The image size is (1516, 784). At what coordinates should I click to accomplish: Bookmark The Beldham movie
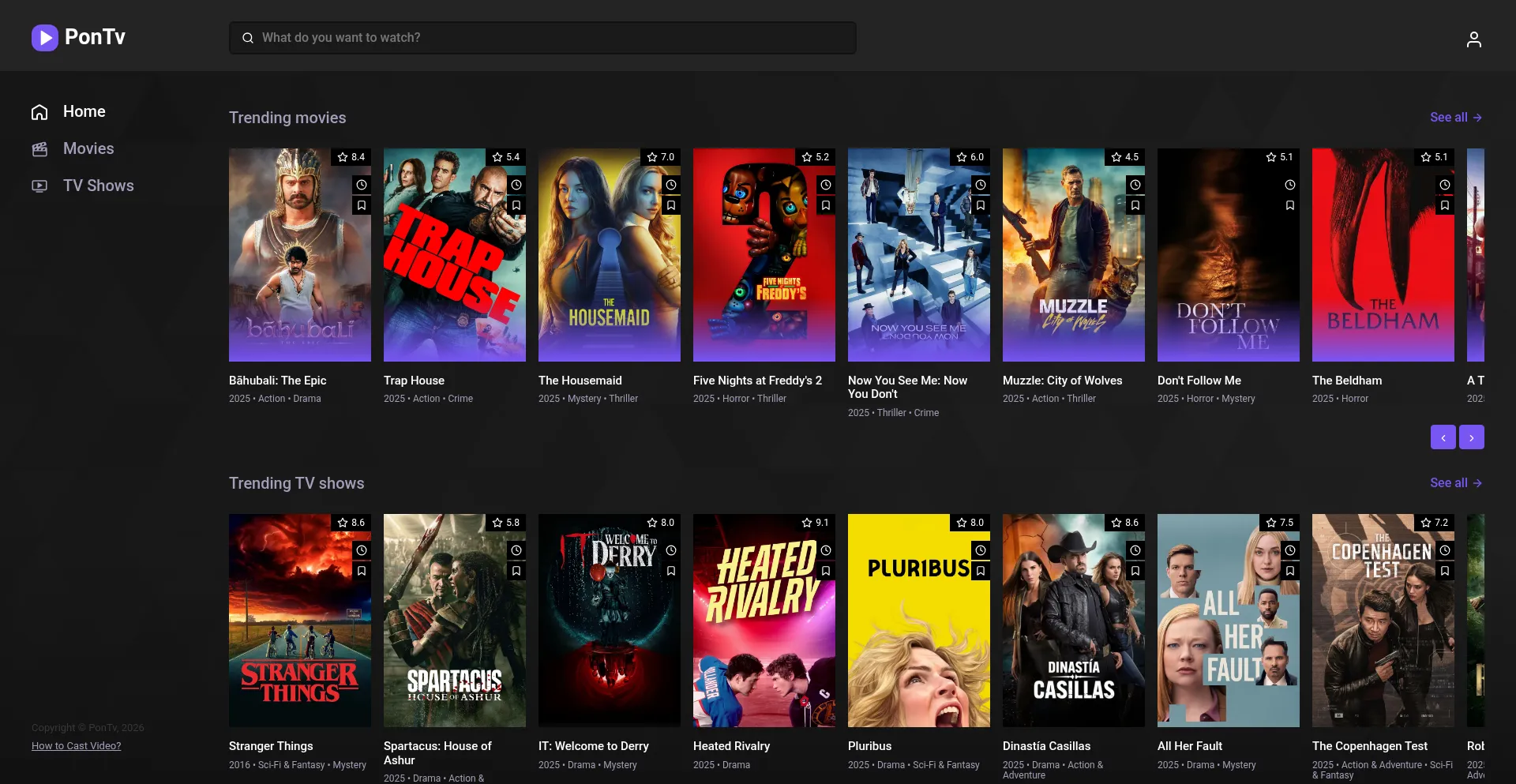(1445, 205)
